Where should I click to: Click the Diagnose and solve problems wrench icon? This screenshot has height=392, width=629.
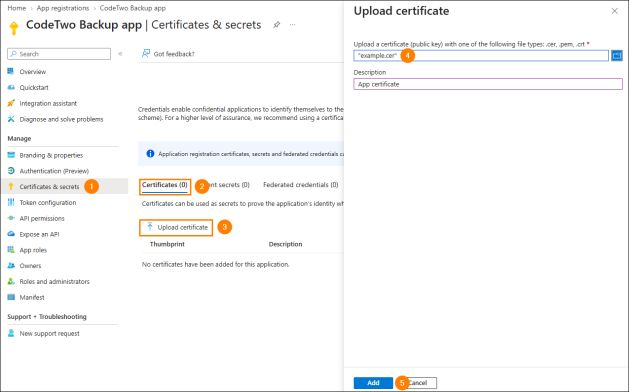point(11,119)
